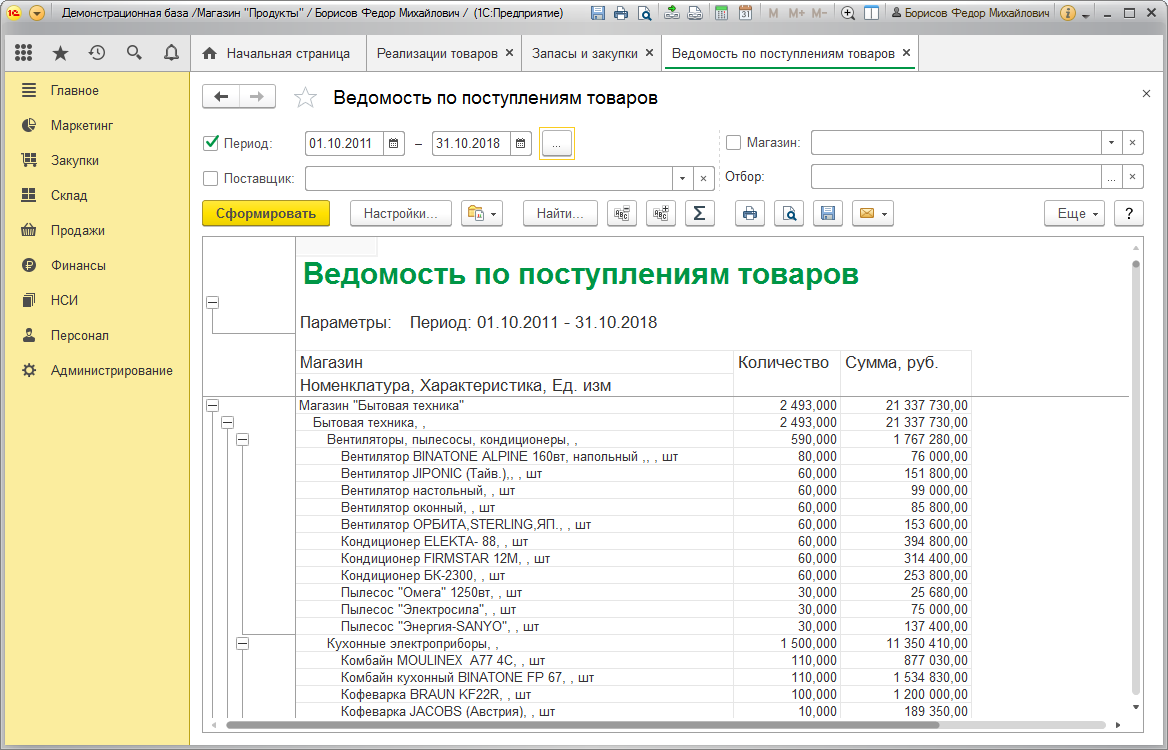Open print preview from the report toolbar
1168x750 pixels.
click(x=789, y=214)
